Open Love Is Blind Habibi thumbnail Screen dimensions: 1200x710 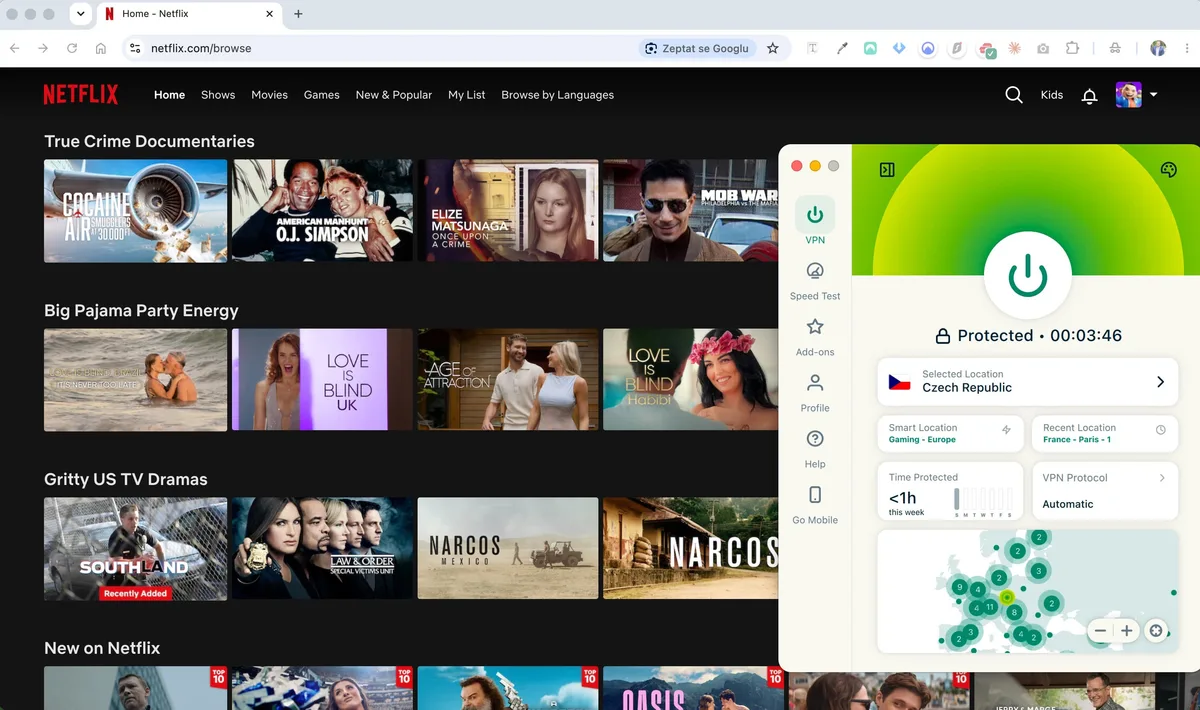pos(690,380)
